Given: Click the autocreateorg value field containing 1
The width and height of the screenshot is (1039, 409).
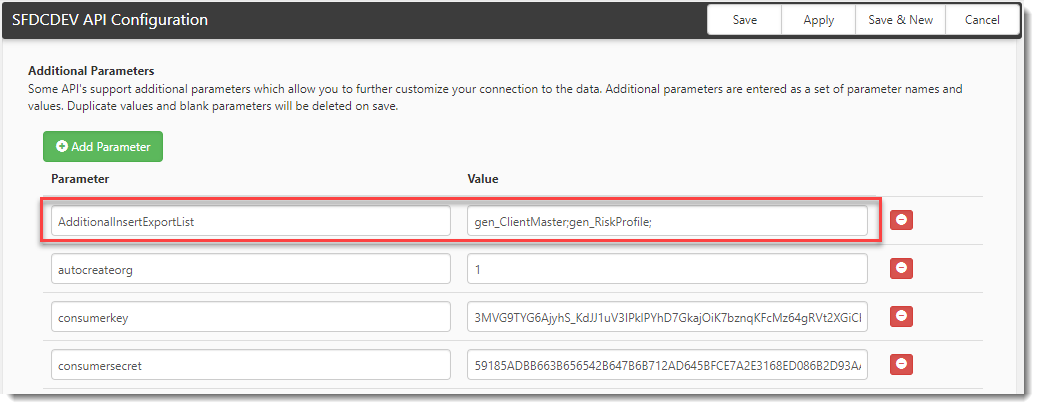Looking at the screenshot, I should [667, 269].
